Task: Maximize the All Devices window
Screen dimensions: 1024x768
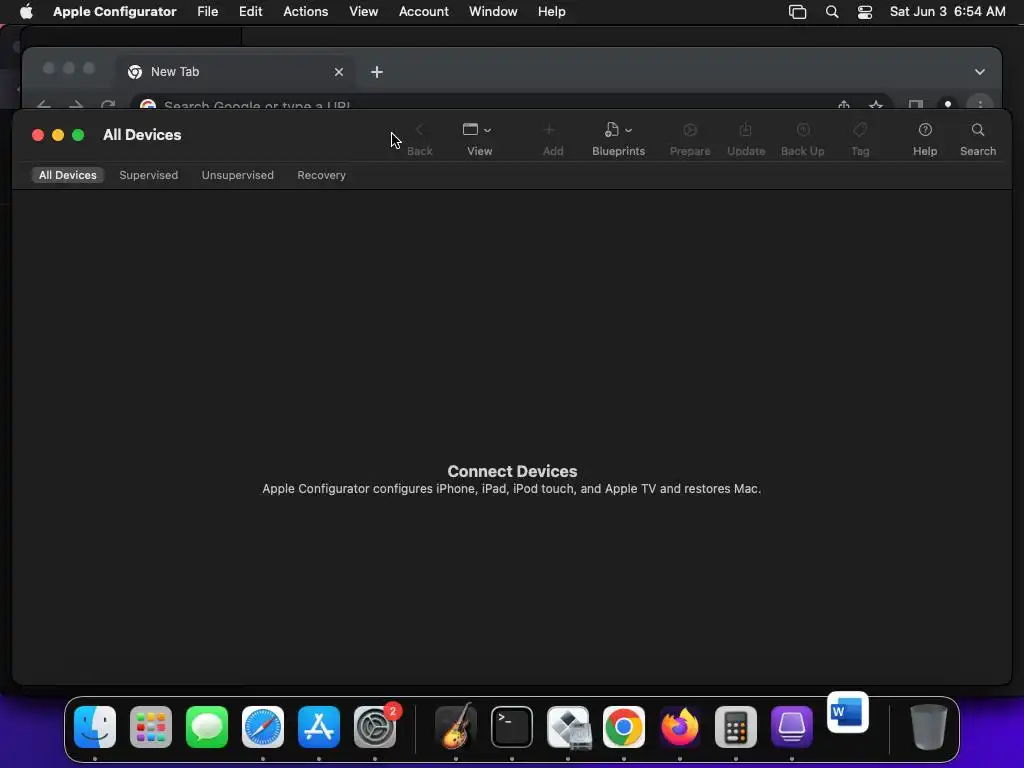Action: 78,135
